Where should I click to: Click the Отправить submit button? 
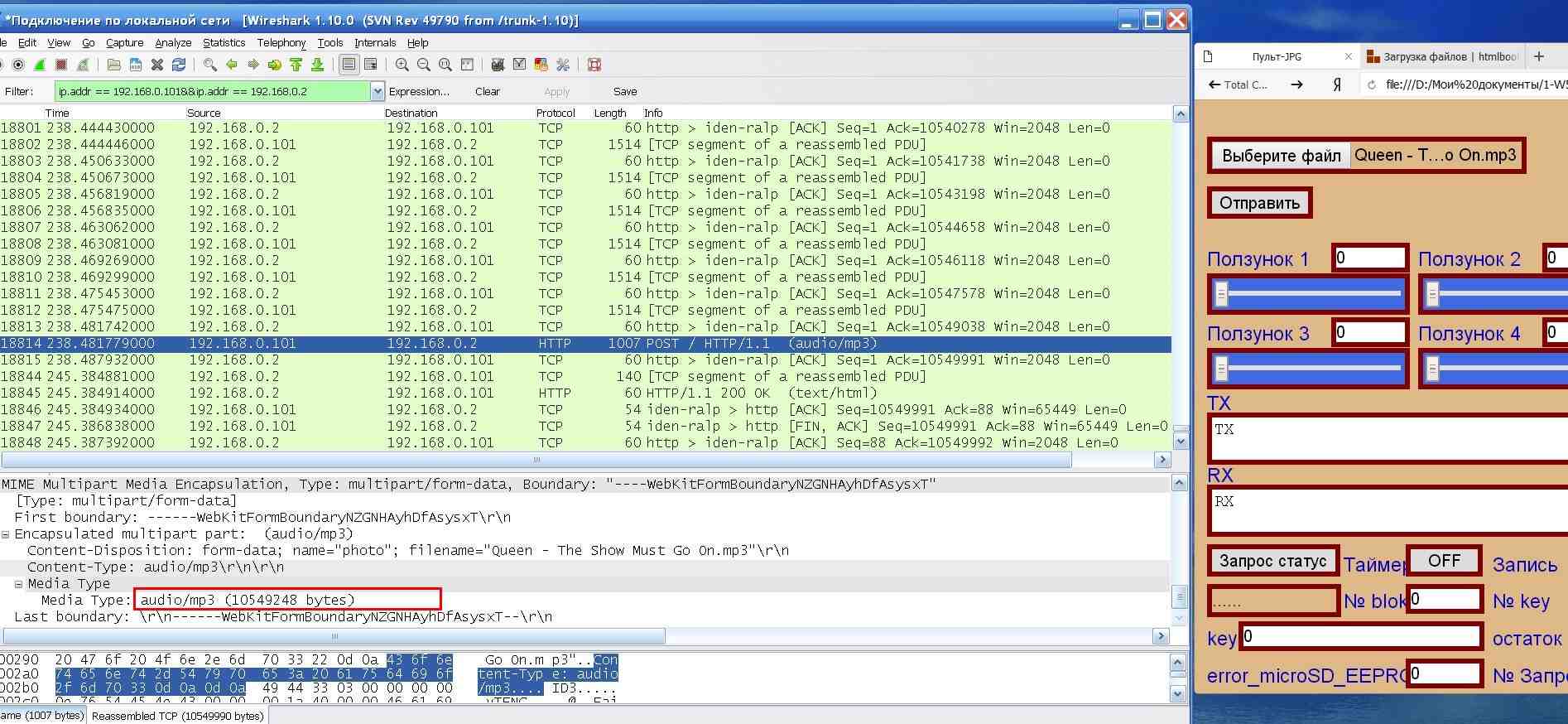pos(1259,203)
